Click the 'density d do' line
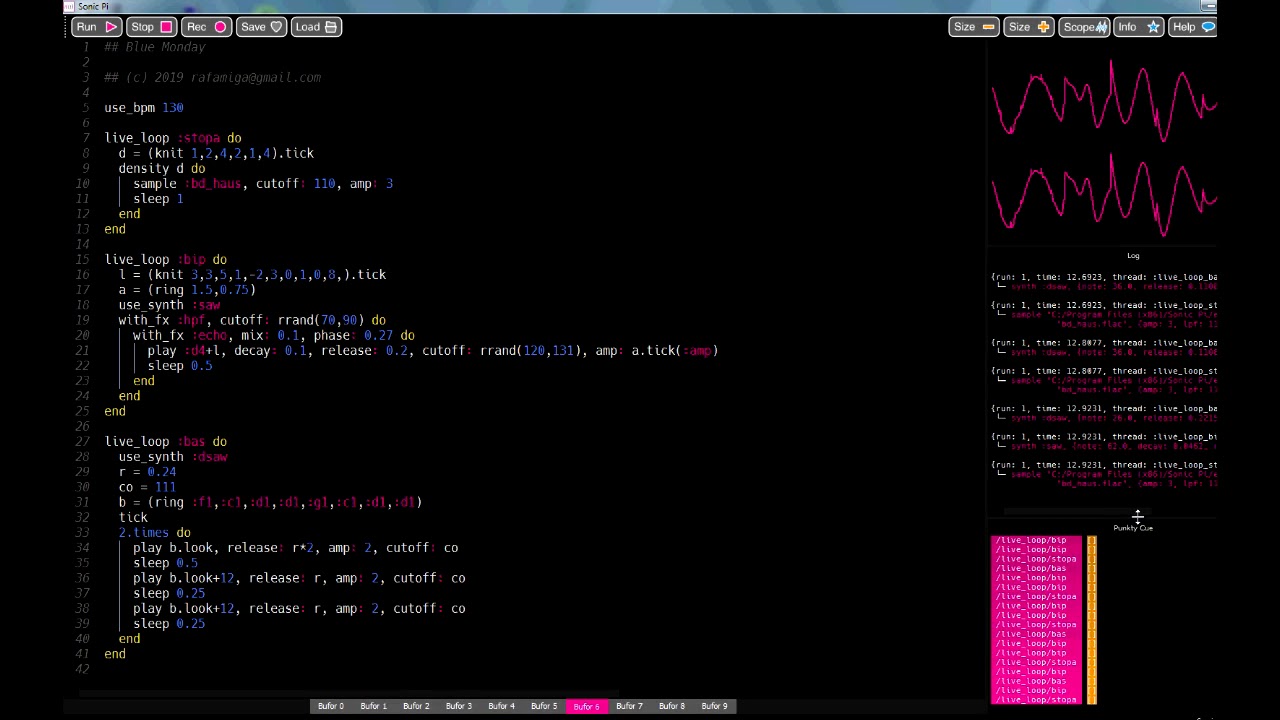Viewport: 1280px width, 720px height. point(162,168)
